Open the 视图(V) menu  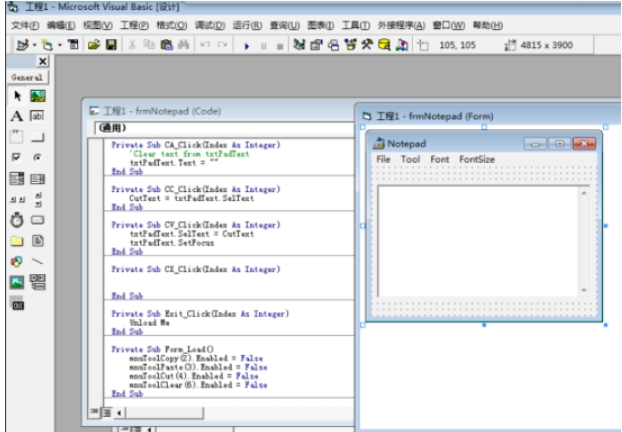pyautogui.click(x=98, y=25)
